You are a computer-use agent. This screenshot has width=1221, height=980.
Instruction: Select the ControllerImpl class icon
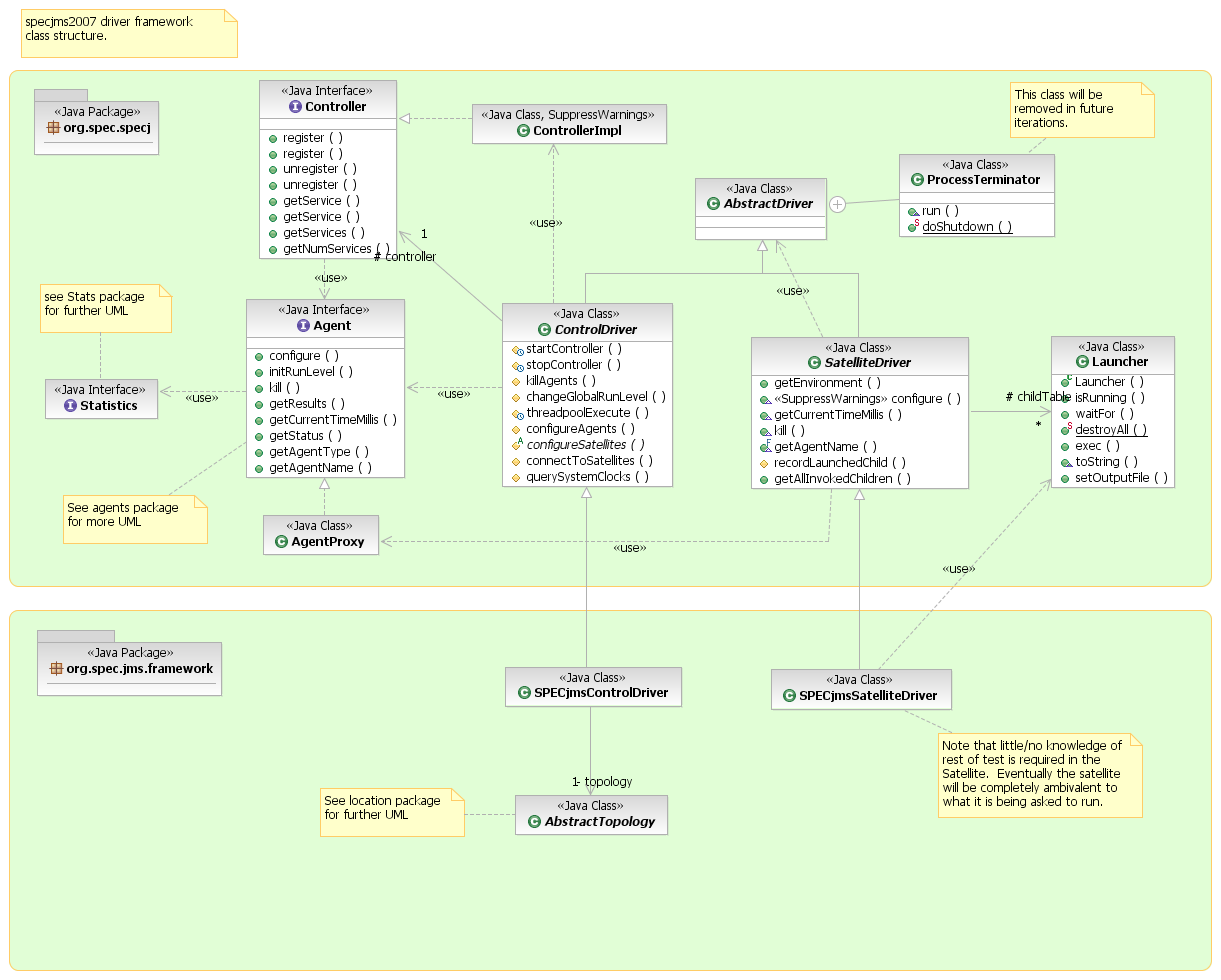tap(523, 130)
